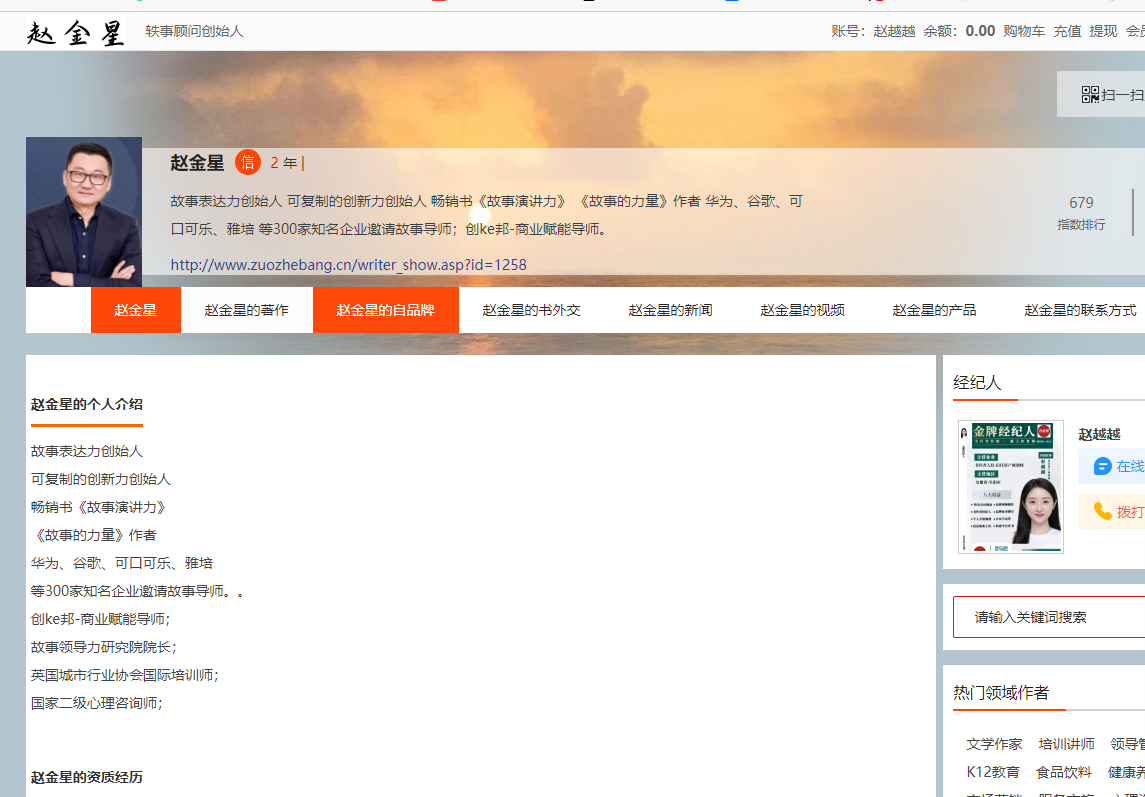Viewport: 1145px width, 797px height.
Task: View the 赵金星的视频 tab
Action: 802,310
